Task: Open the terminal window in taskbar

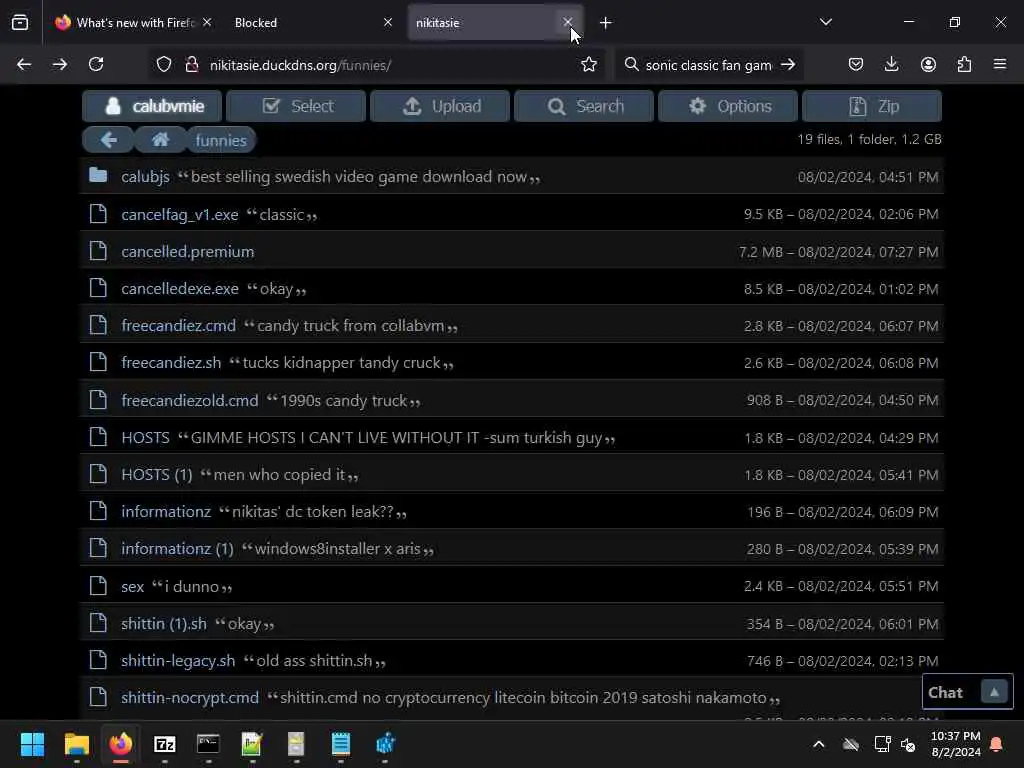Action: 208,744
